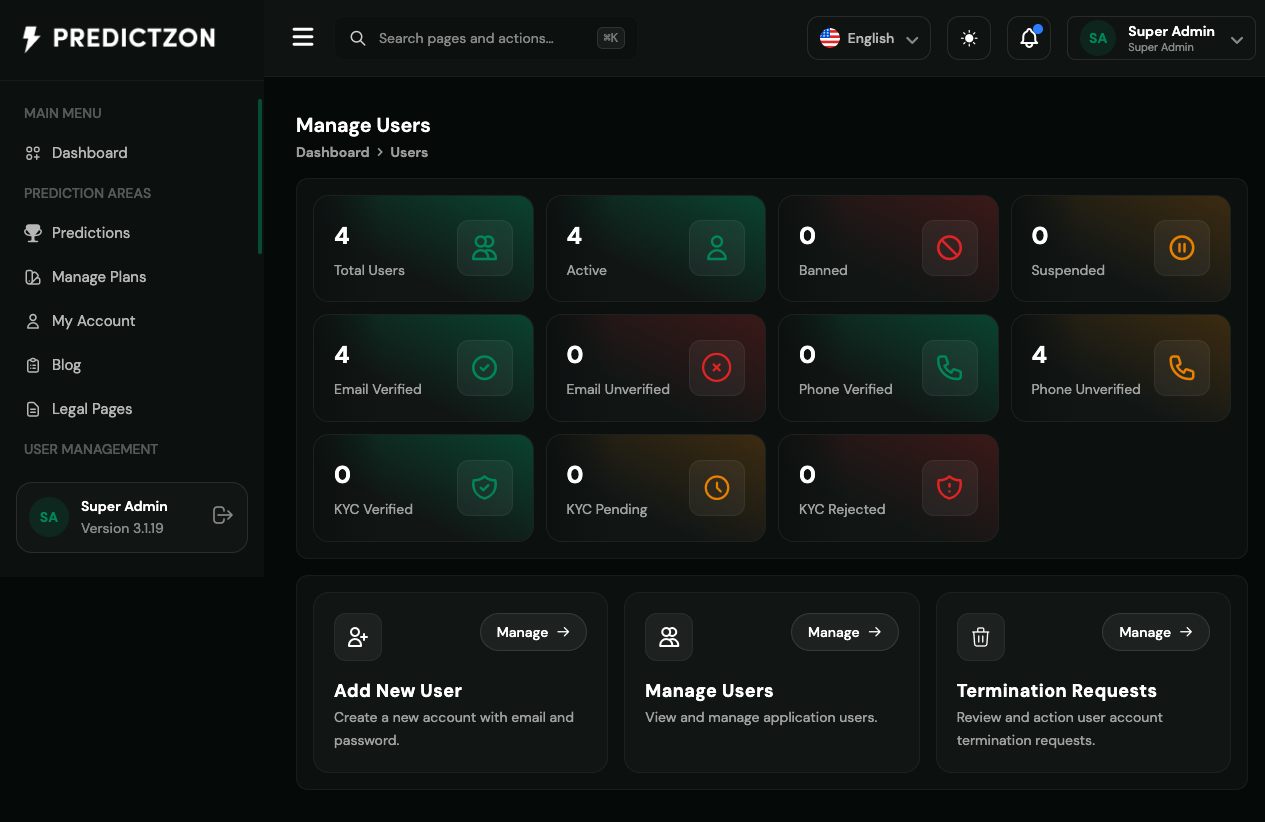Click the search magnifier icon
The width and height of the screenshot is (1265, 822).
pyautogui.click(x=357, y=38)
